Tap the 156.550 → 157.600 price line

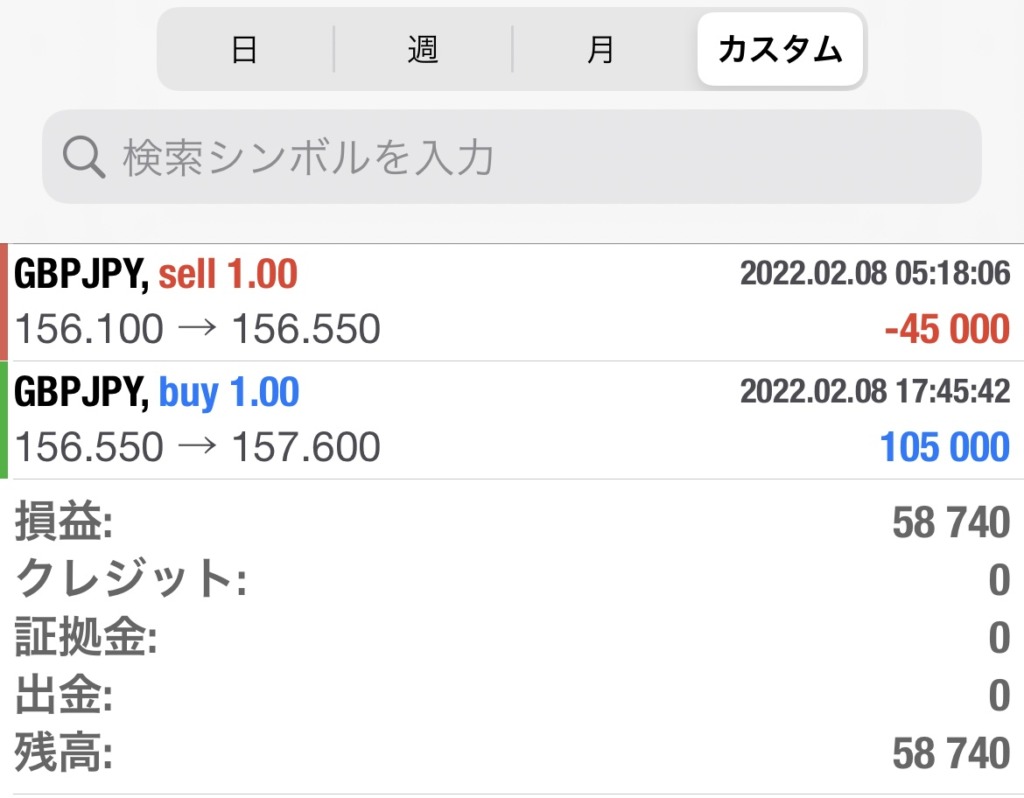tap(197, 447)
